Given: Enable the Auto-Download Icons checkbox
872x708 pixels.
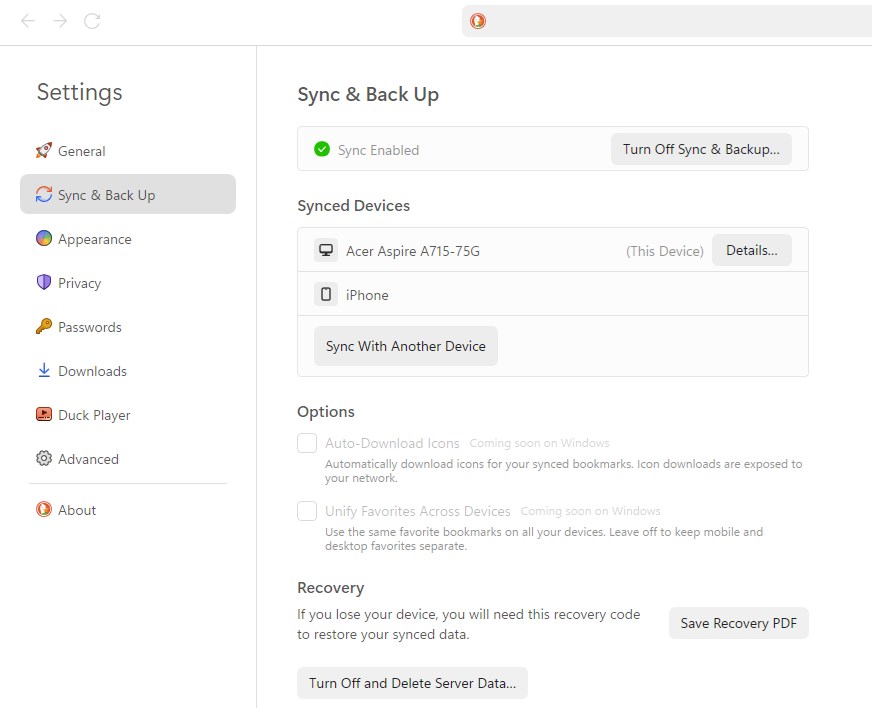Looking at the screenshot, I should [307, 442].
